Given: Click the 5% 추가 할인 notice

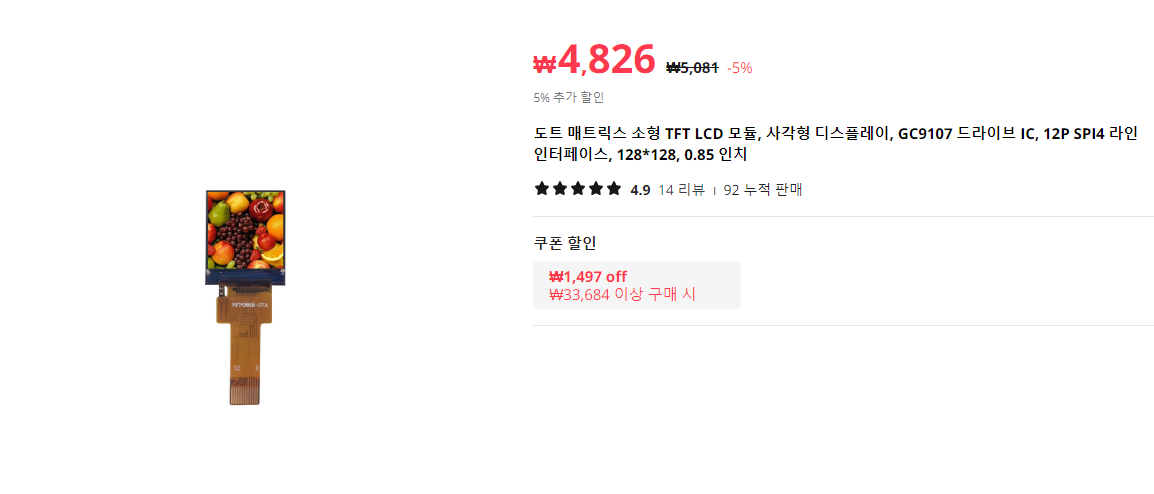Looking at the screenshot, I should coord(569,97).
